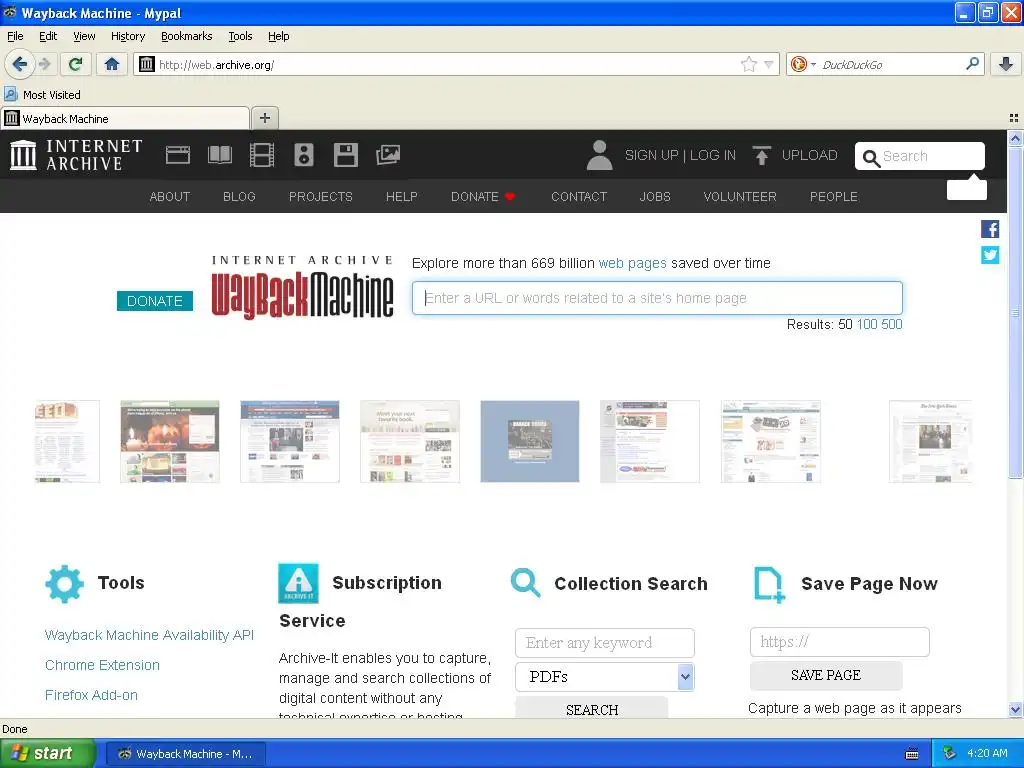
Task: Select the Wayback Machine tab
Action: click(125, 118)
